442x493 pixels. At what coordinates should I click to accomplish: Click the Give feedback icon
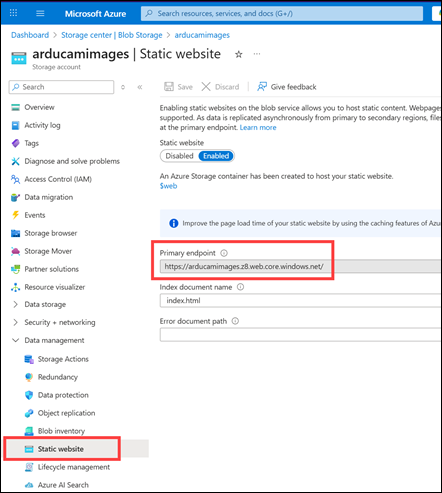click(262, 87)
